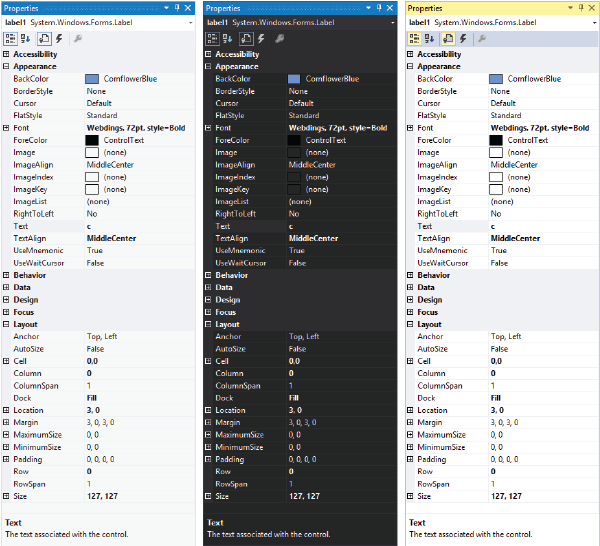This screenshot has width=600, height=546.
Task: Pin the dark middle Properties panel
Action: [x=379, y=8]
